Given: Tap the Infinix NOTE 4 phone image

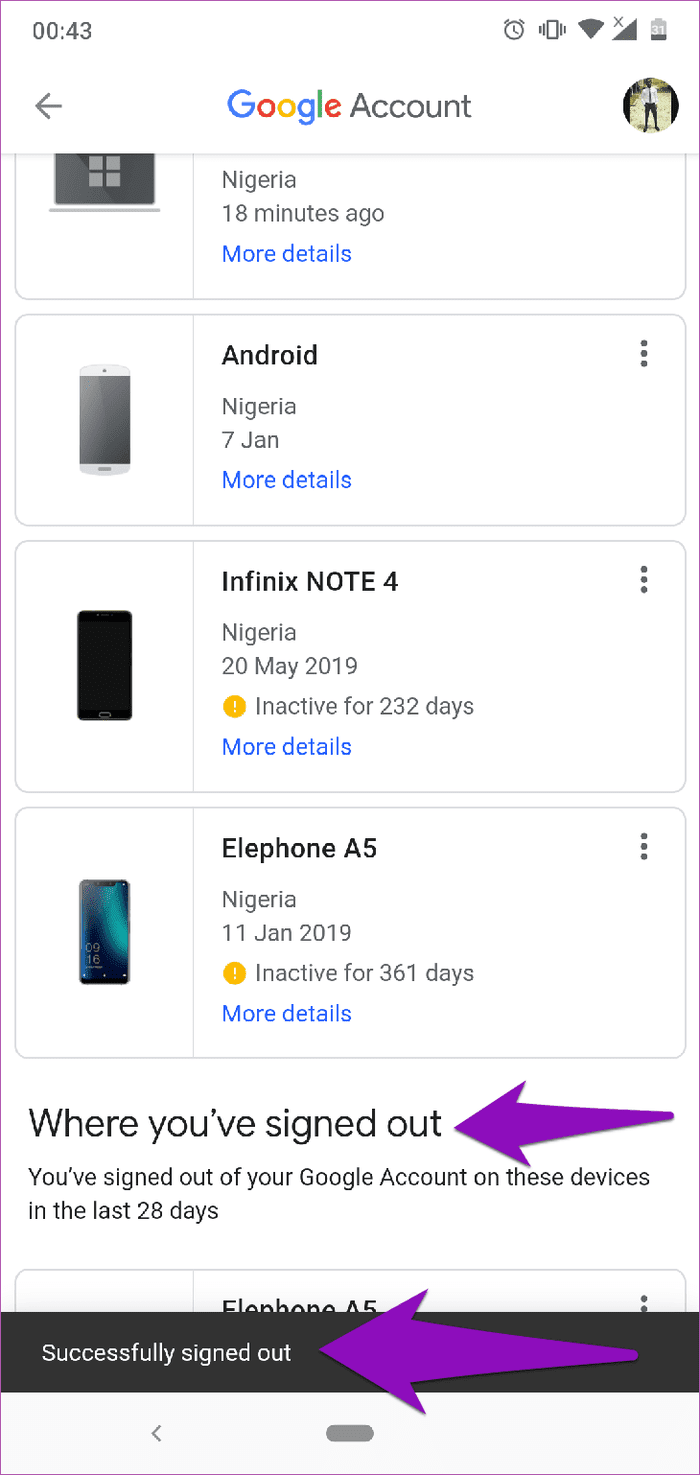Looking at the screenshot, I should [105, 666].
